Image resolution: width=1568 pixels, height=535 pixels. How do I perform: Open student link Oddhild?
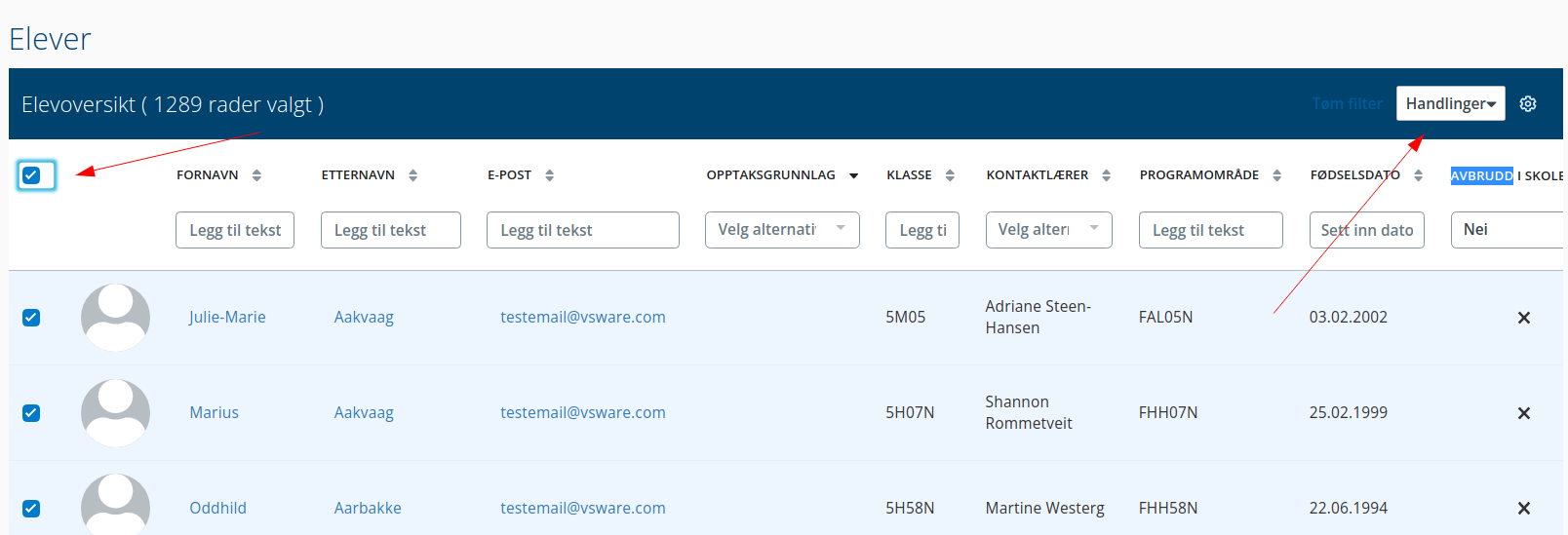coord(217,508)
